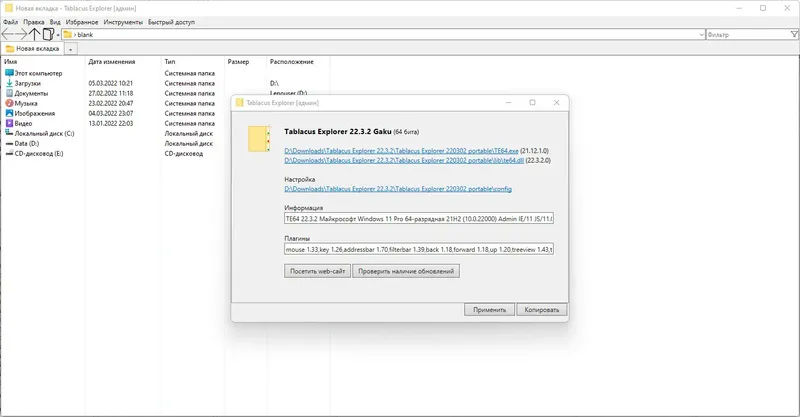Minimize the About dialog window
800x417 pixels.
click(509, 103)
